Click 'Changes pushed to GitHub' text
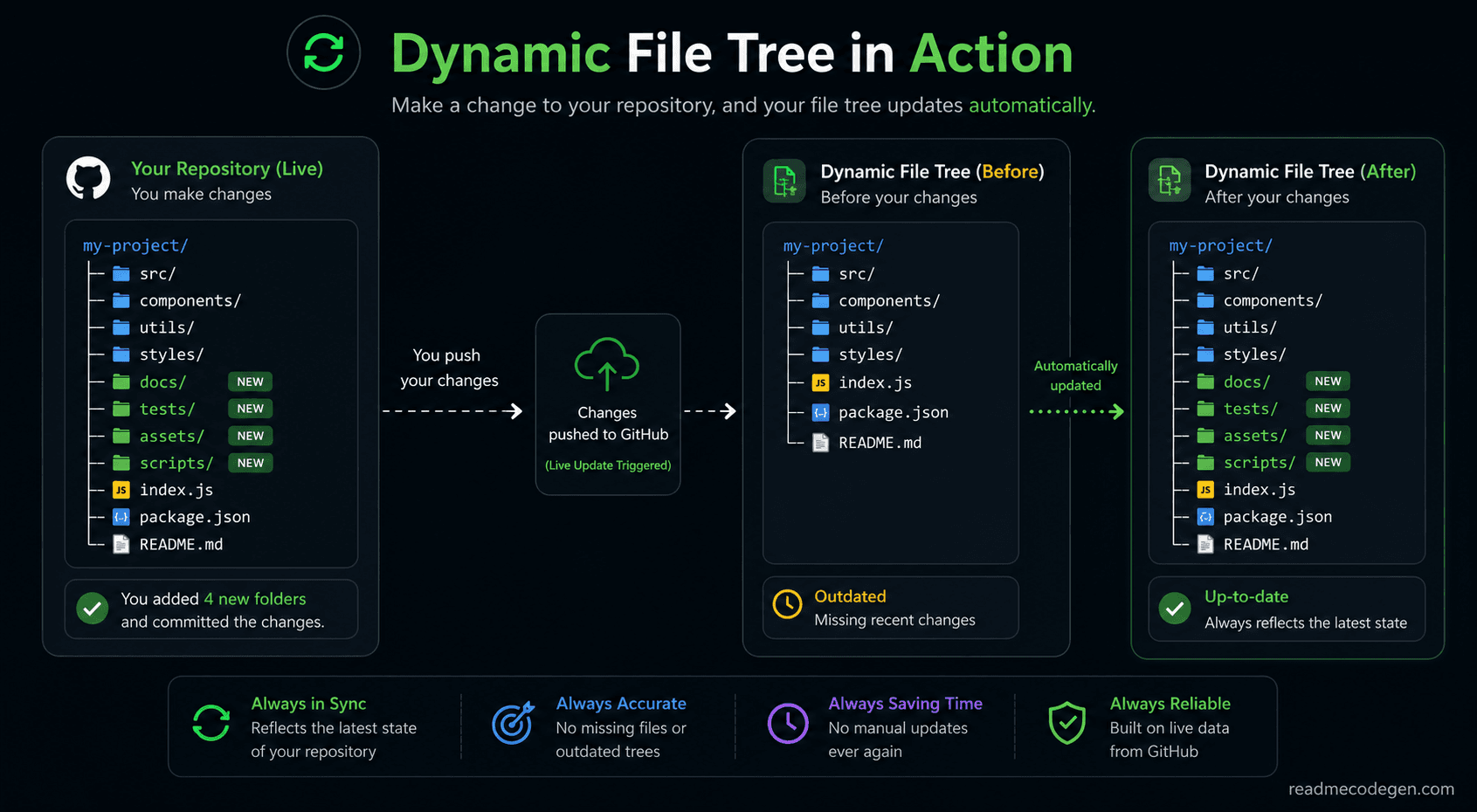 tap(608, 423)
